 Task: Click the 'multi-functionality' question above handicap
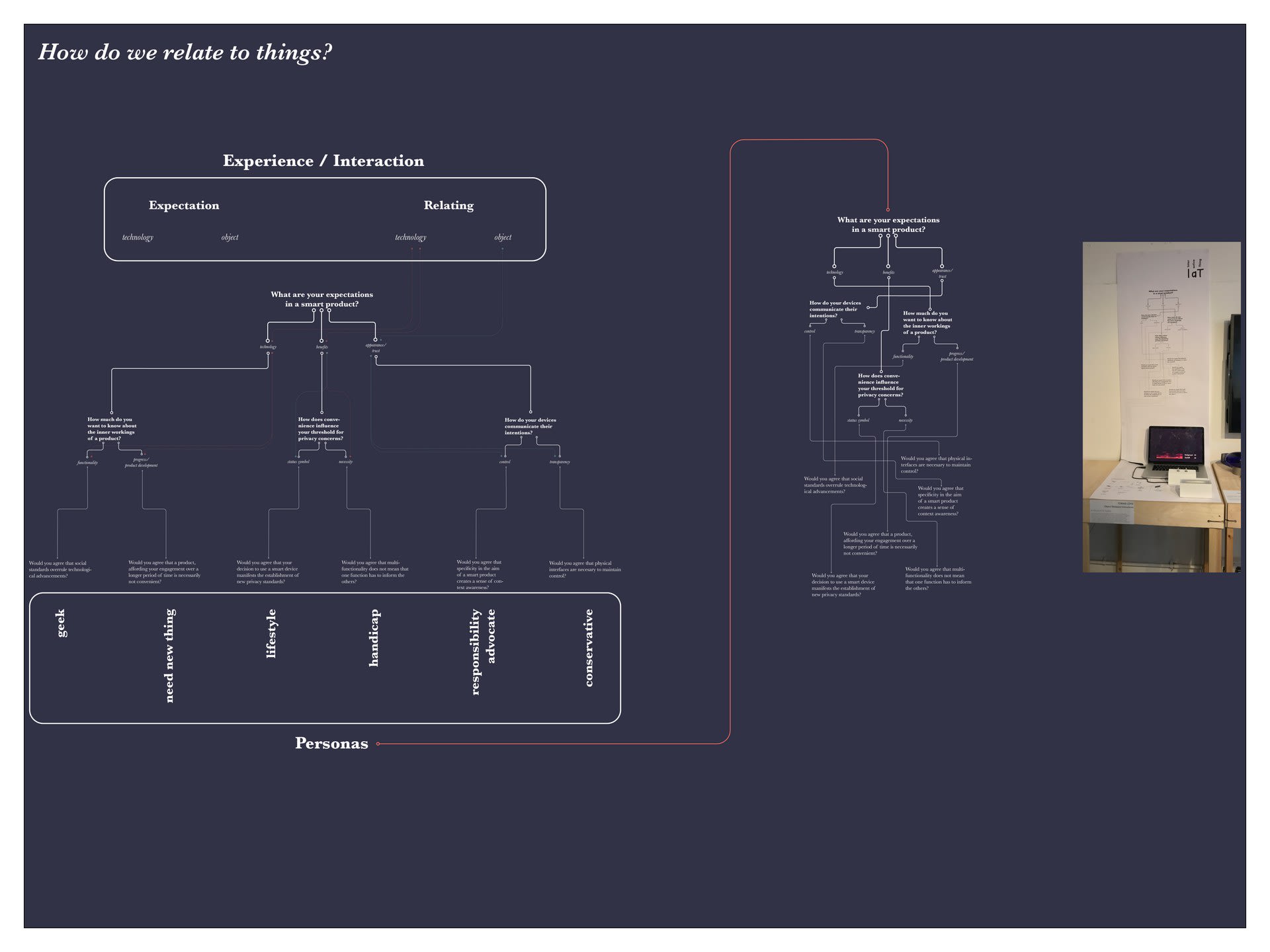pos(375,572)
